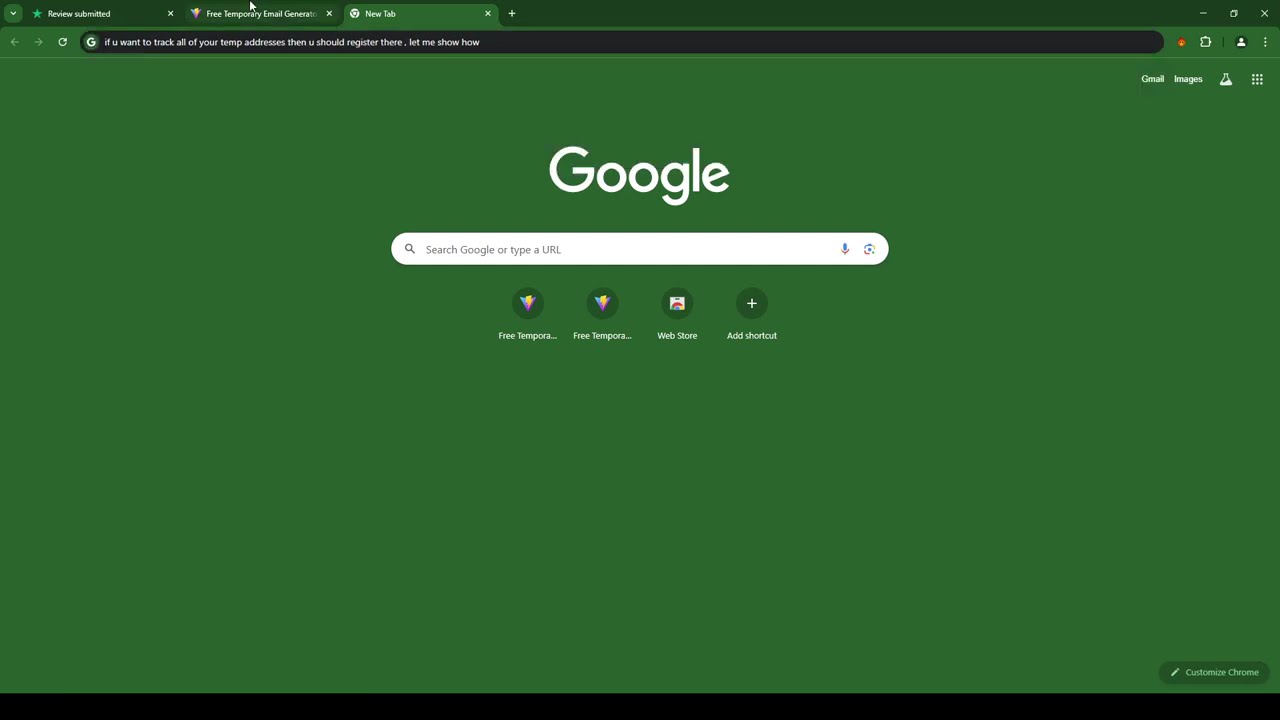Open Search Labs flask icon
1280x720 pixels.
tap(1225, 79)
